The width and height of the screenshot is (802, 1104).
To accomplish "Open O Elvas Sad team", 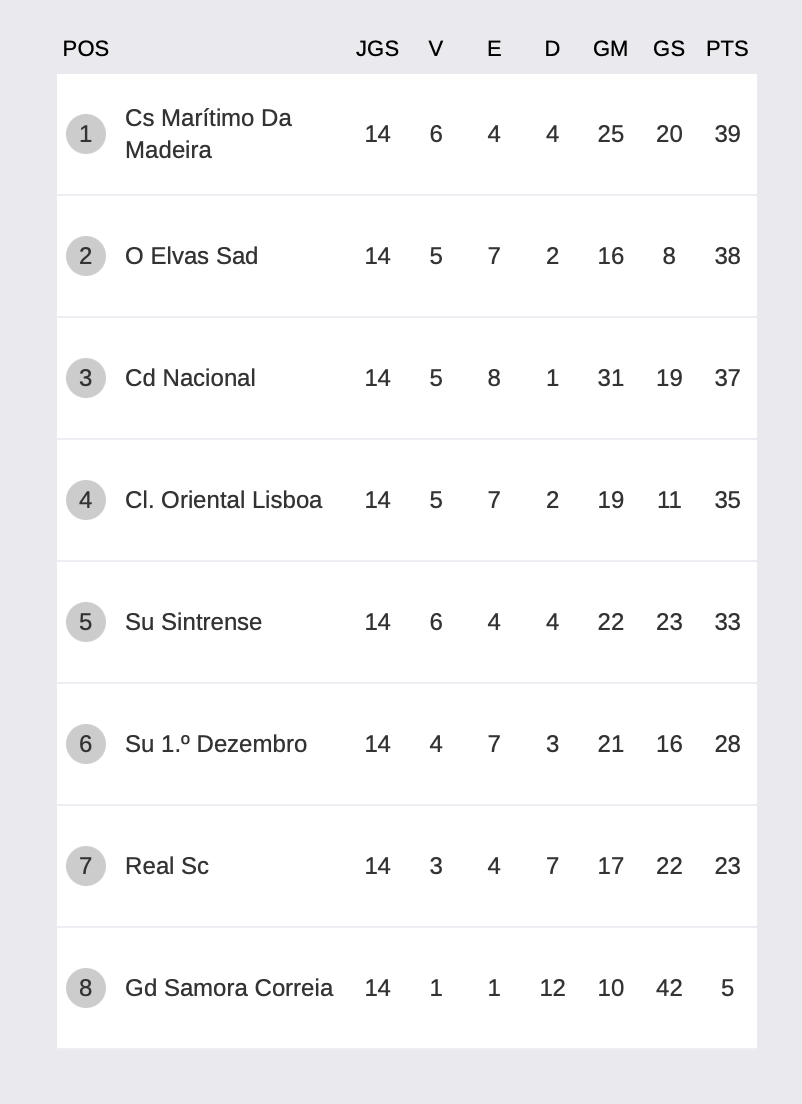I will click(192, 256).
